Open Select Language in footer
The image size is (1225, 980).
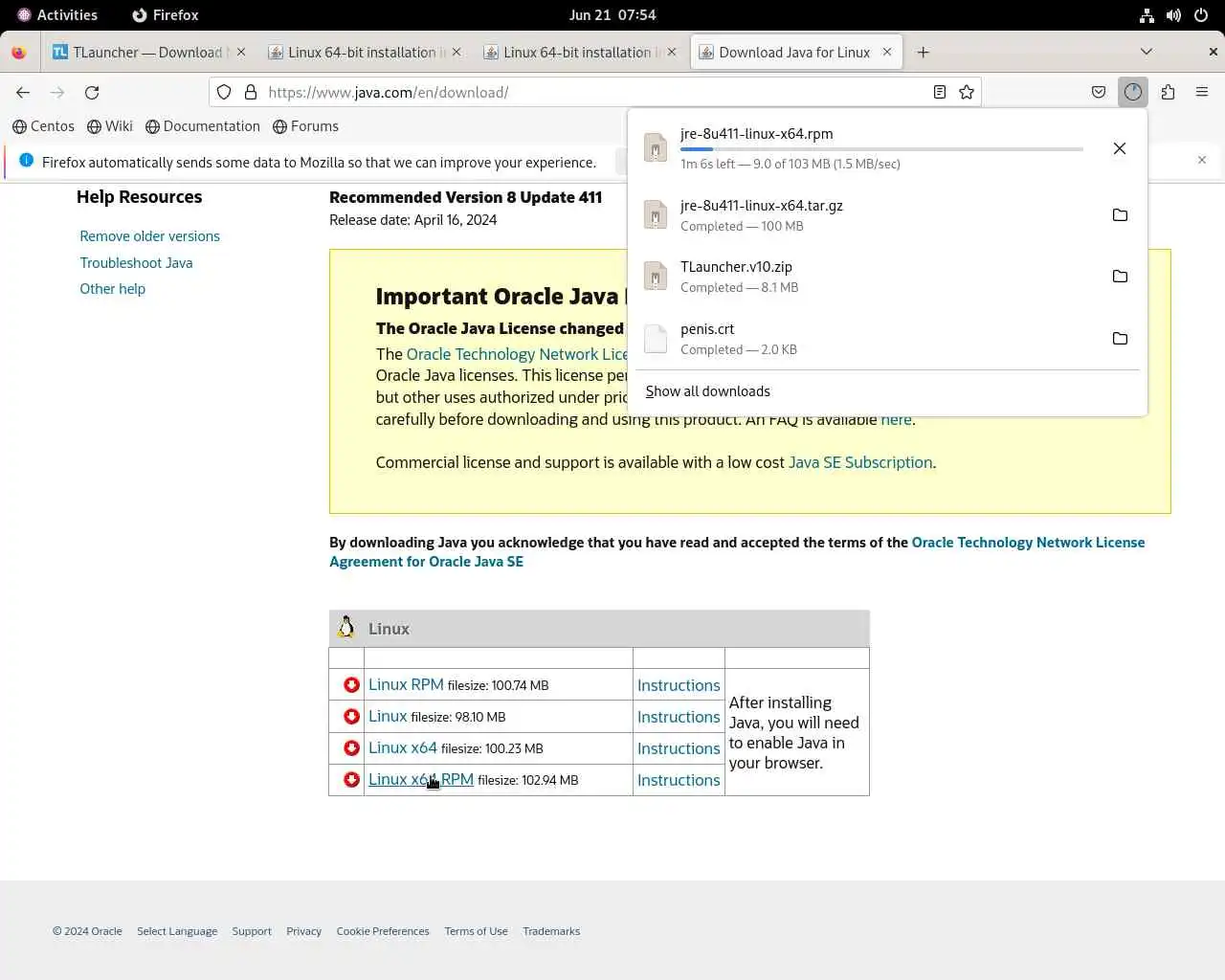coord(177,931)
